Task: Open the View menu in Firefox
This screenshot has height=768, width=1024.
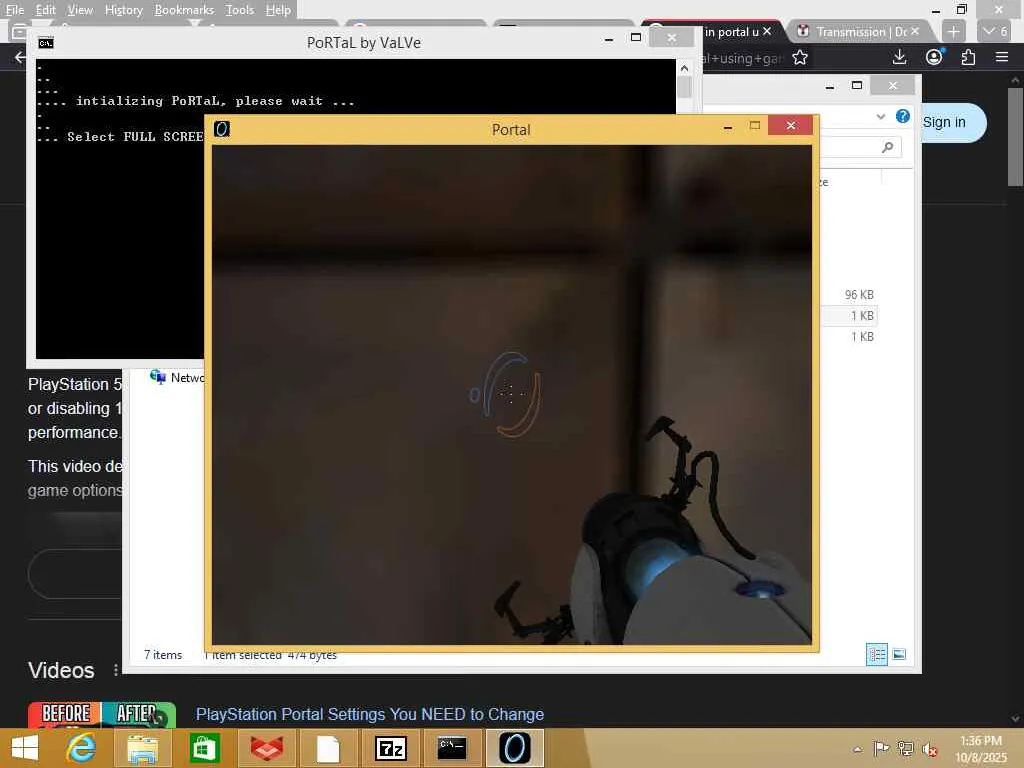Action: click(x=80, y=10)
